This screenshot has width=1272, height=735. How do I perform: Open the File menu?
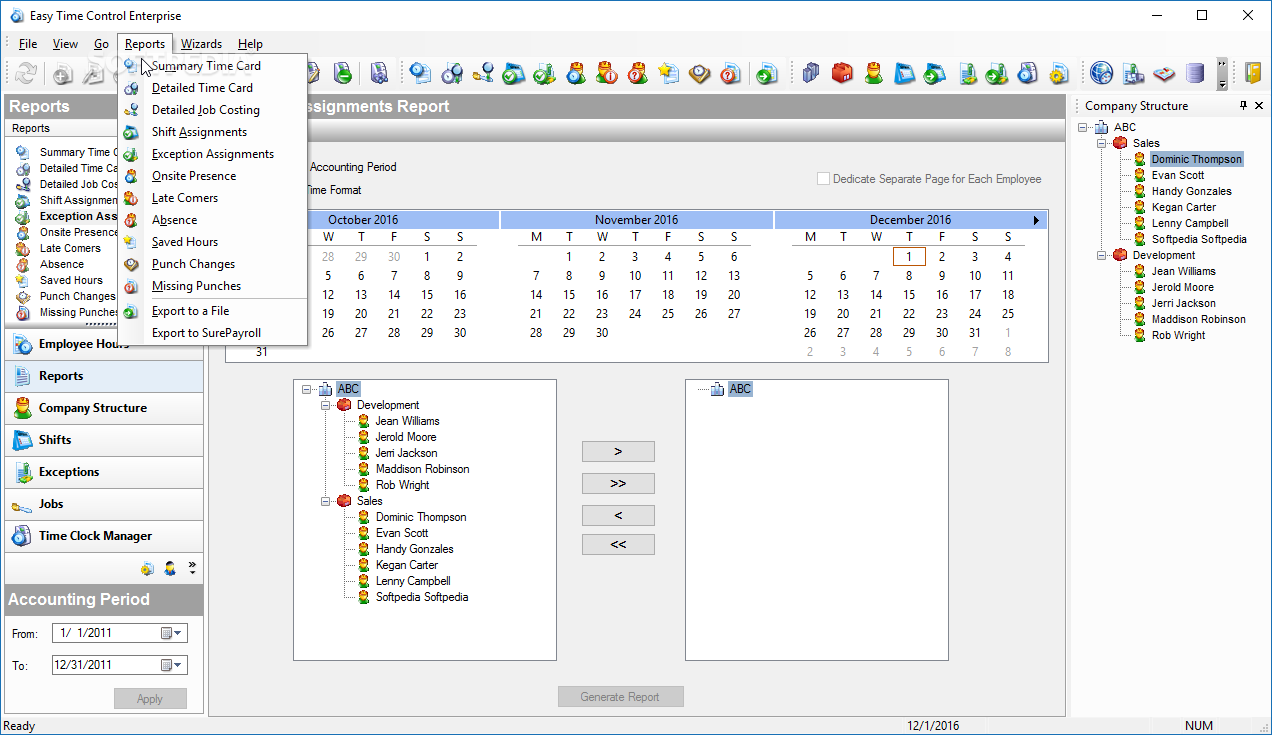[28, 44]
